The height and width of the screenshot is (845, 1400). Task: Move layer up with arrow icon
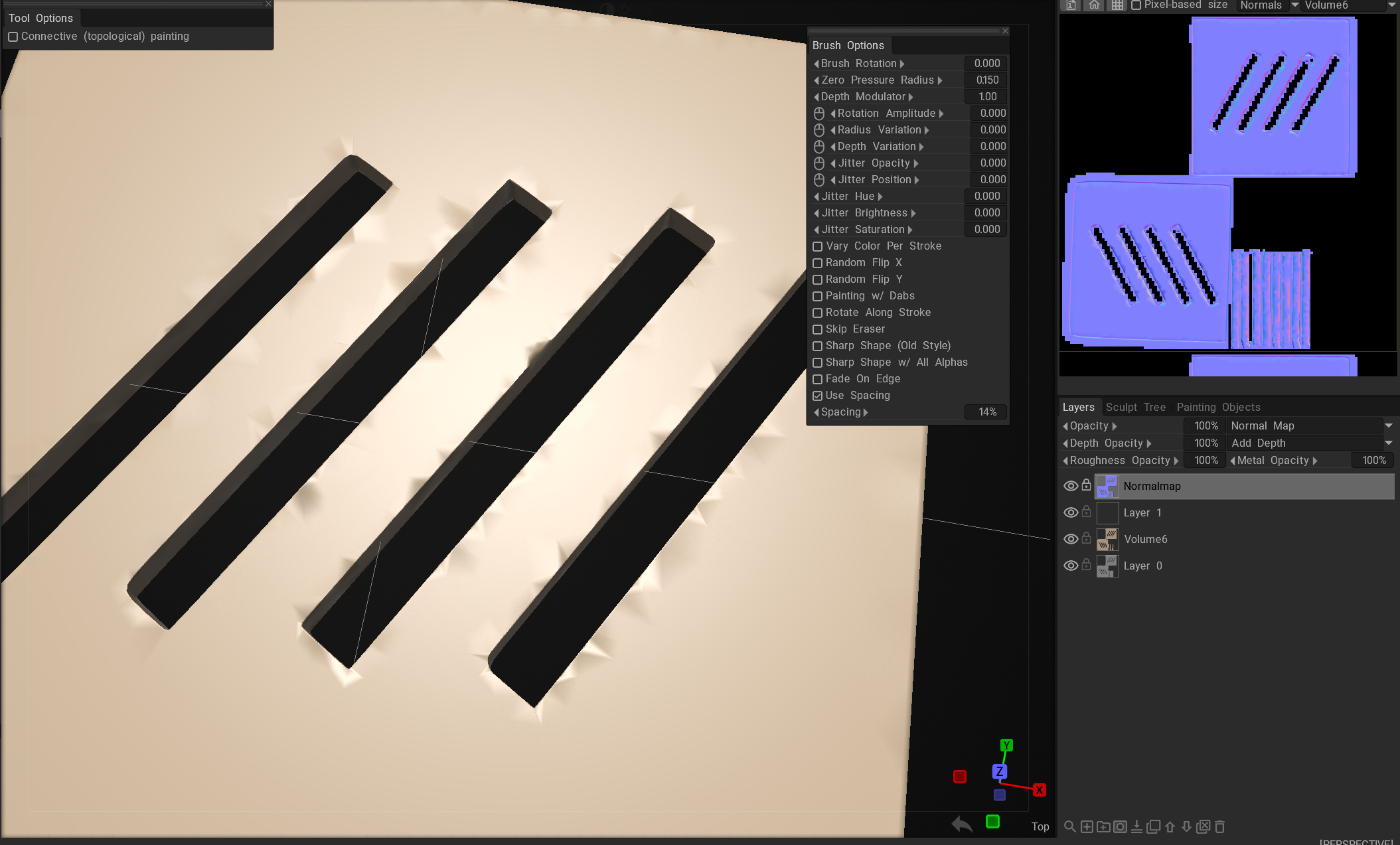click(1170, 826)
